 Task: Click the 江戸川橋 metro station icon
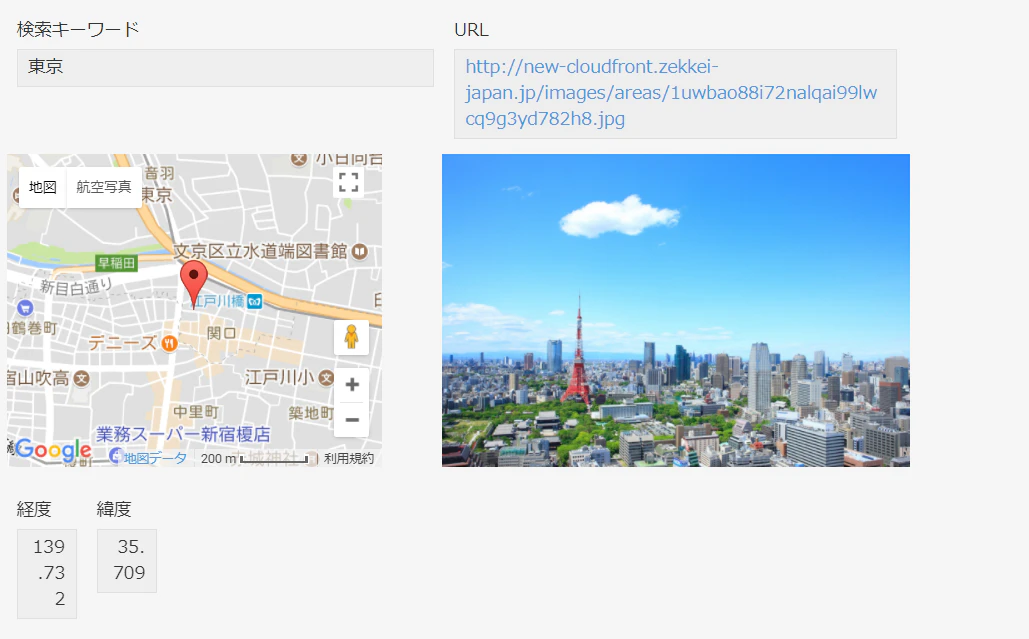[x=254, y=301]
